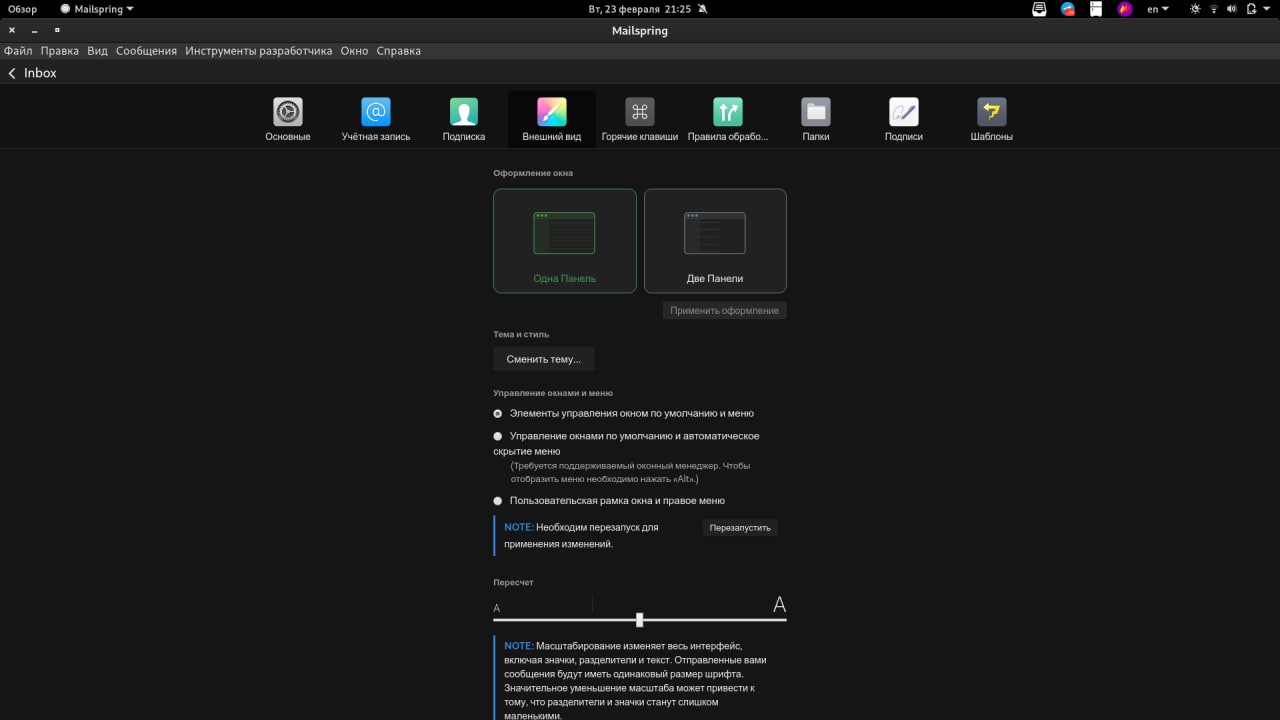
Task: Open the Справка menu
Action: [x=399, y=51]
